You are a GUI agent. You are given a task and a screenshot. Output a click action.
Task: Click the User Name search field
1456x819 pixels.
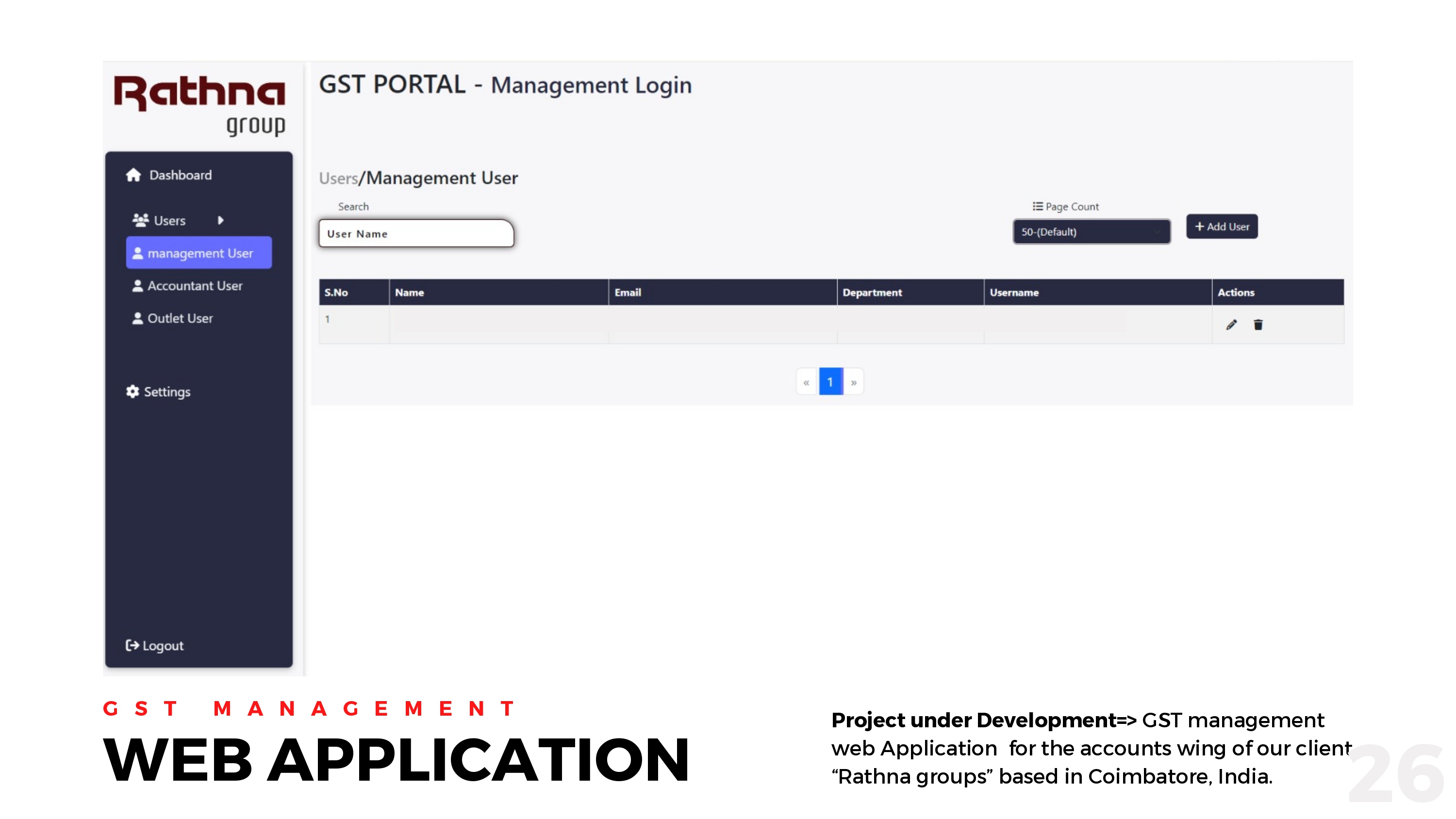coord(416,233)
